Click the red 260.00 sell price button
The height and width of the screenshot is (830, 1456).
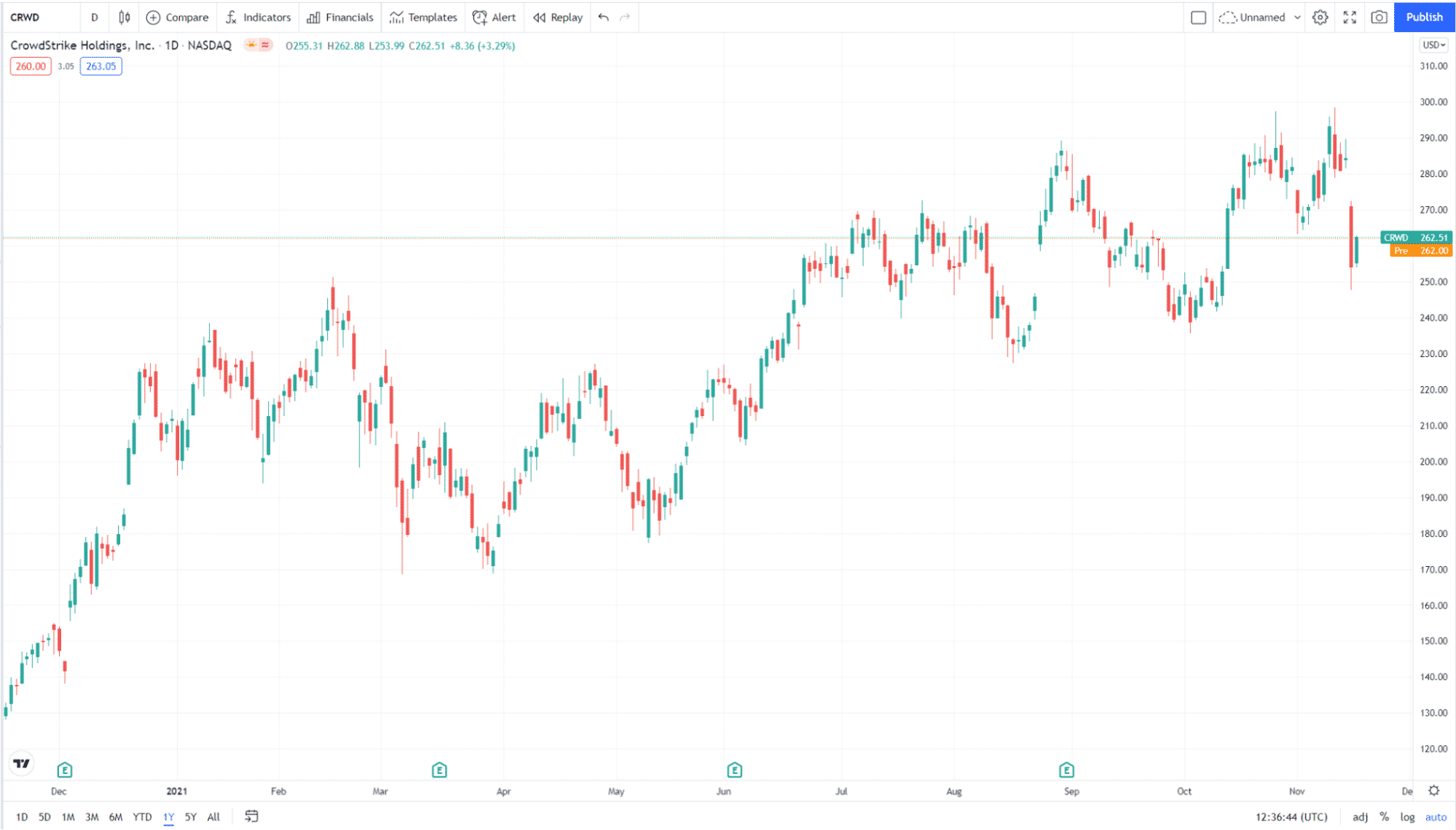point(31,66)
